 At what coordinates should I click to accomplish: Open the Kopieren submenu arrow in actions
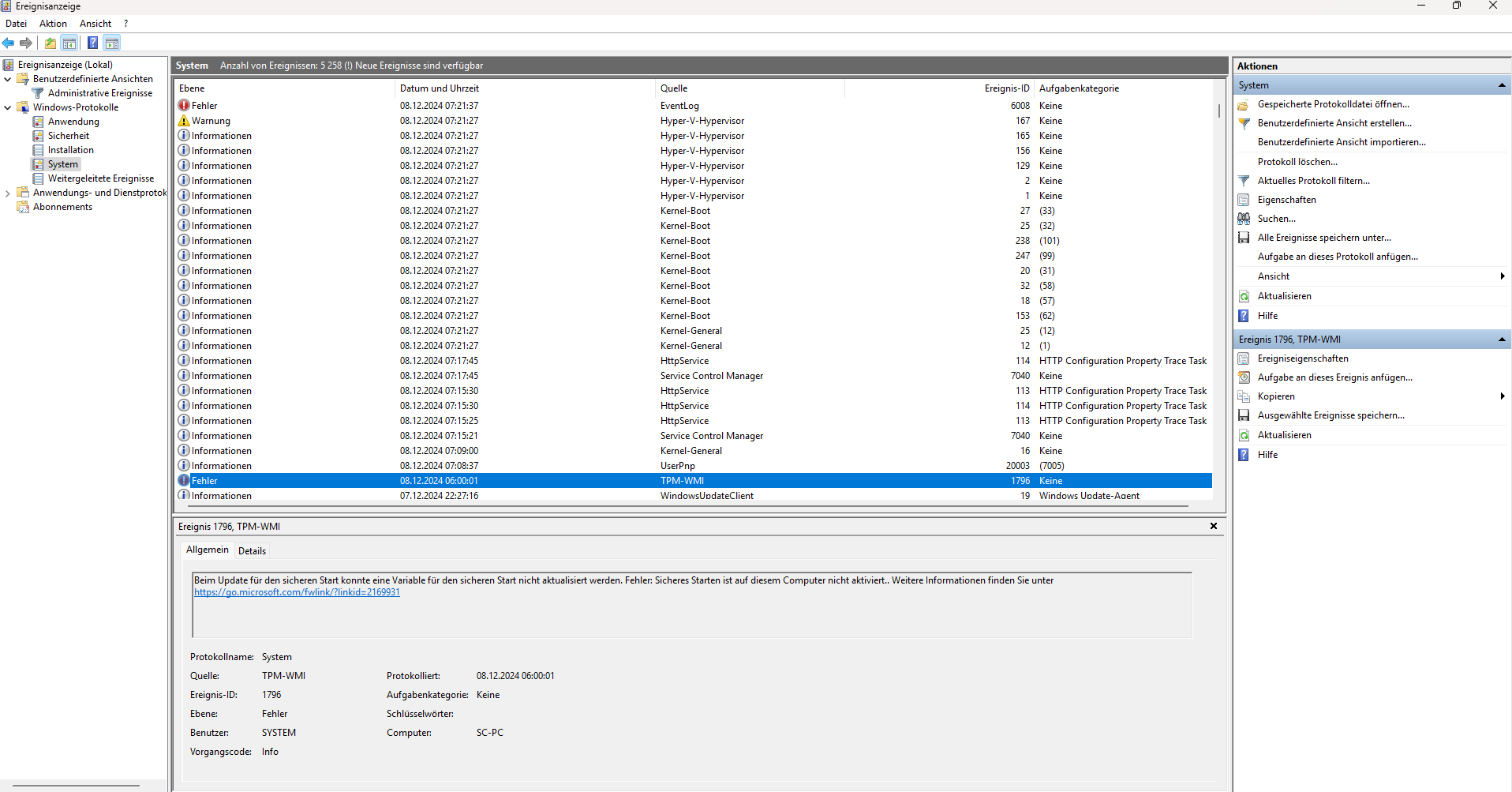[1503, 396]
